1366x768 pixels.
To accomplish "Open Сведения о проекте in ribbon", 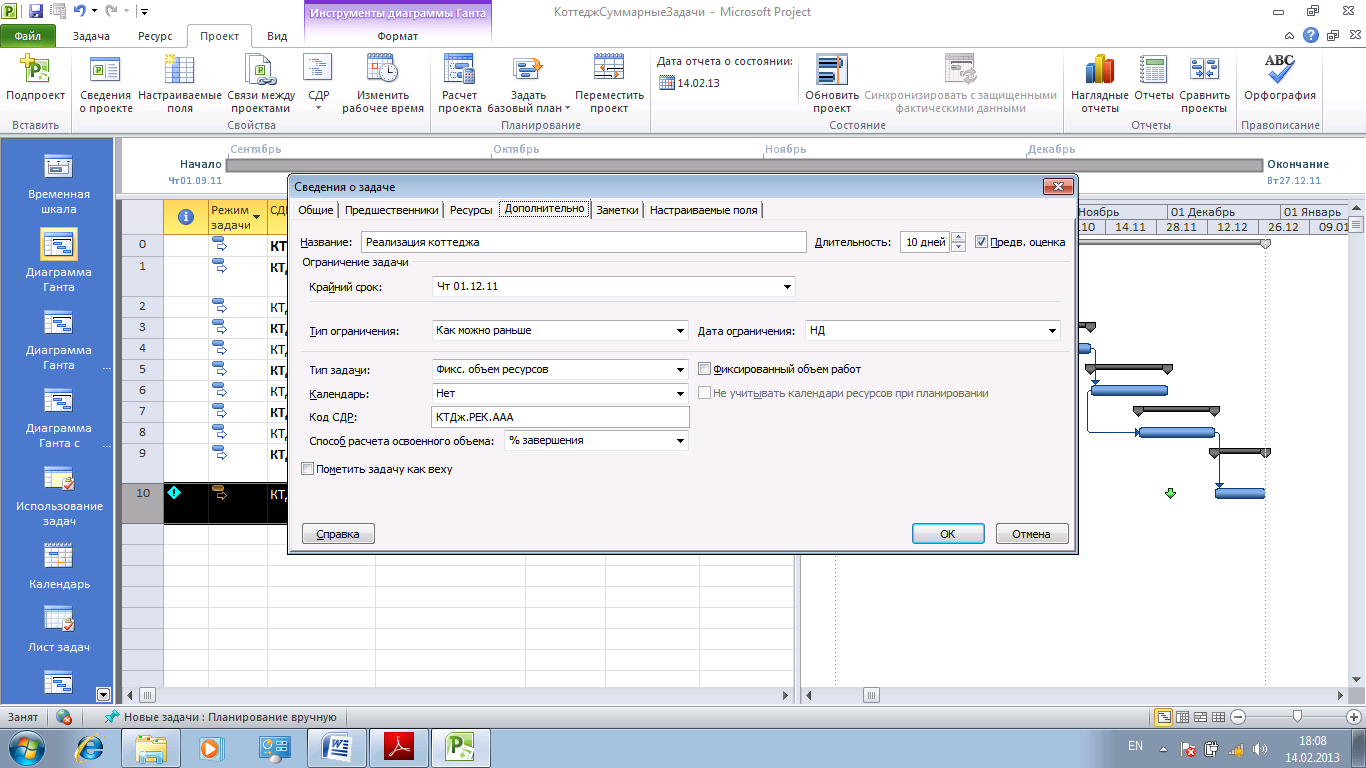I will click(x=106, y=85).
